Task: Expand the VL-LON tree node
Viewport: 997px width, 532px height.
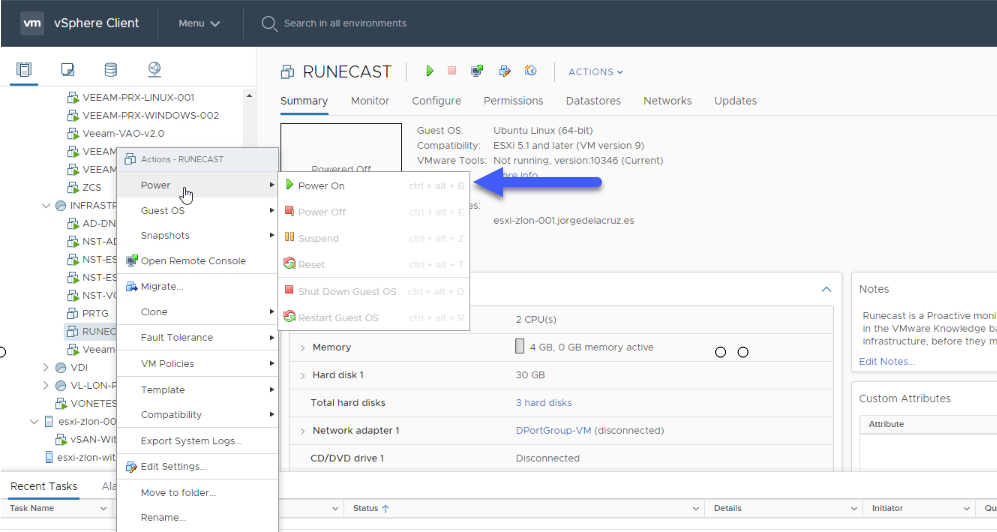Action: [46, 385]
